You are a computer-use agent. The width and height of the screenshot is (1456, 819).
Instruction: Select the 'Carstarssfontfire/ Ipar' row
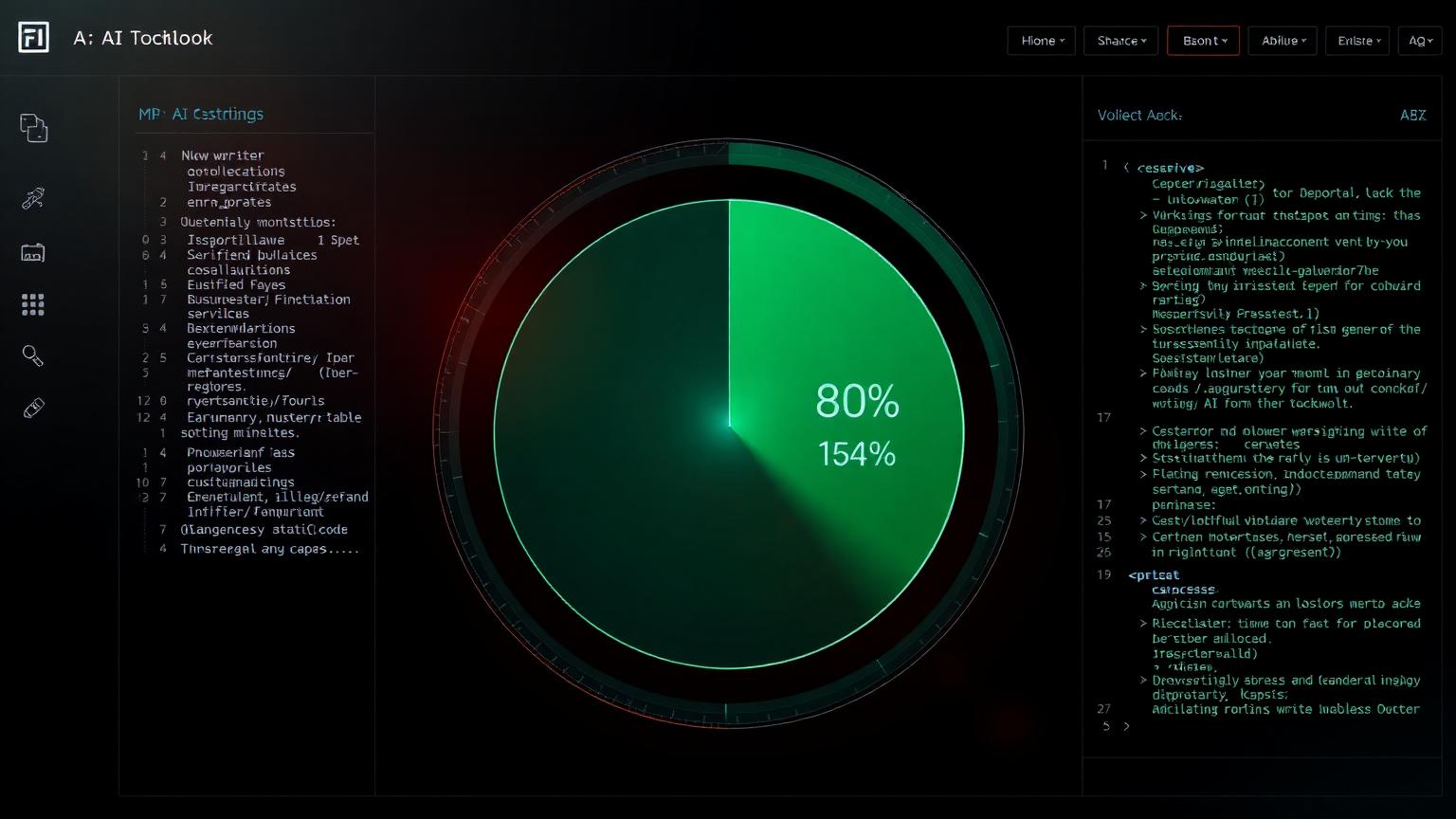(x=270, y=358)
